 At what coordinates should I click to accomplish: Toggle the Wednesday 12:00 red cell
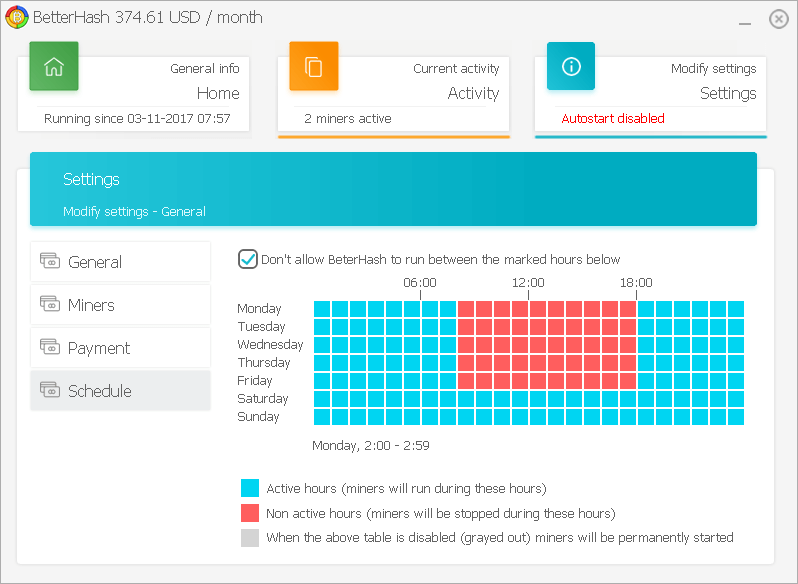click(538, 345)
